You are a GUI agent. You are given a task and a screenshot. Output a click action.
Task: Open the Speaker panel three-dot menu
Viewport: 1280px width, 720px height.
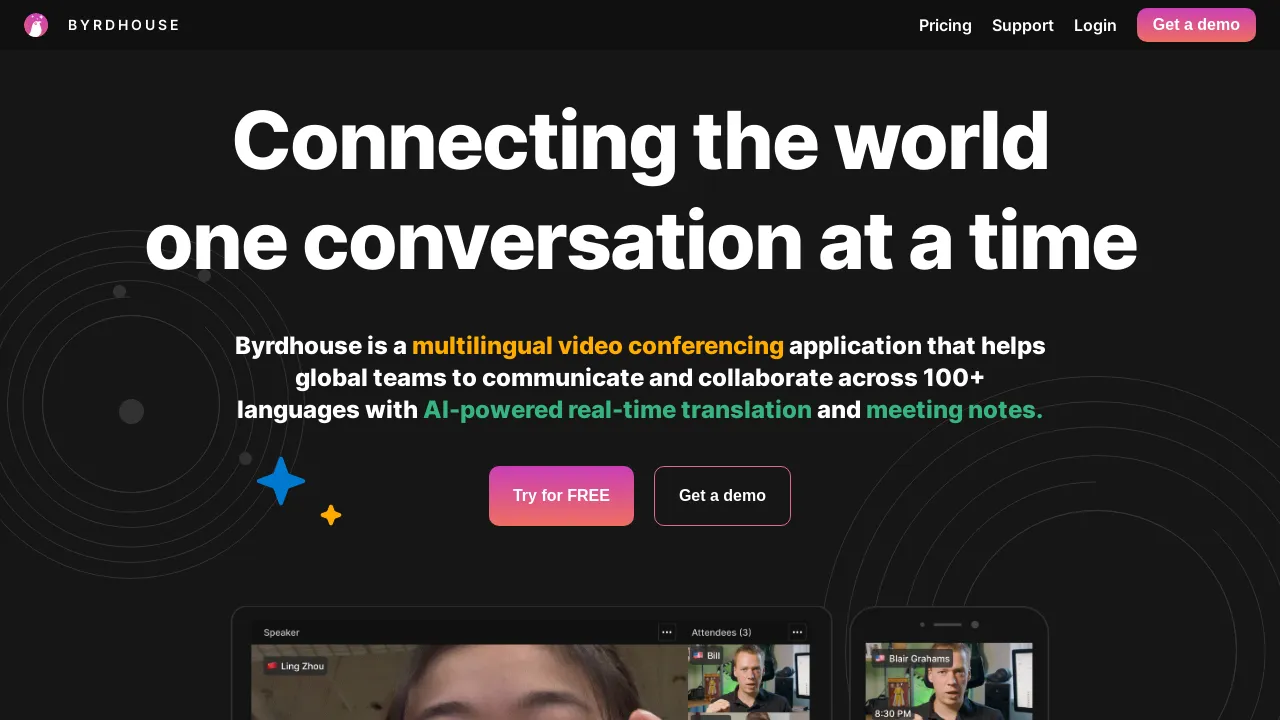coord(667,632)
